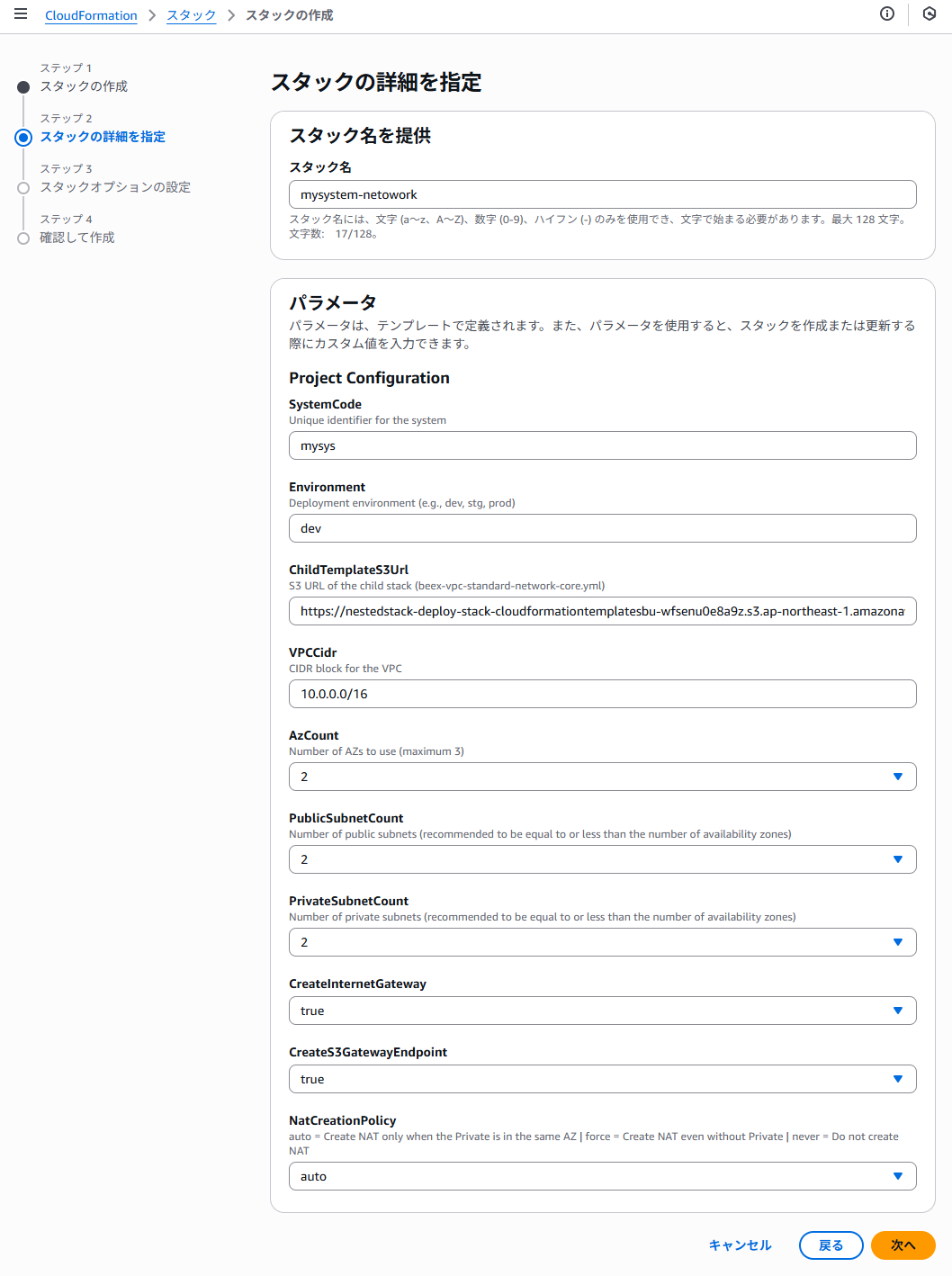Select step 1 スタックの作成
The image size is (952, 1276).
(84, 86)
